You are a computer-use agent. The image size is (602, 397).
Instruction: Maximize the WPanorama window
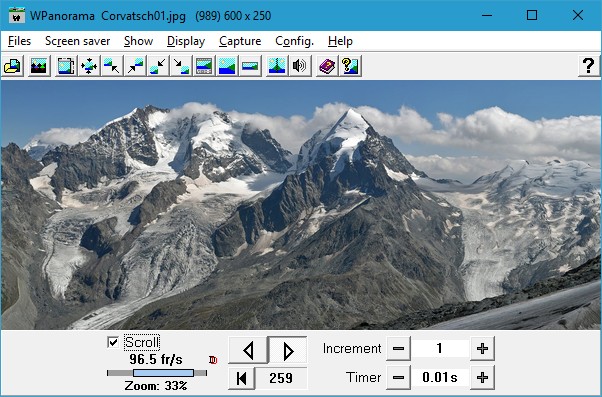coord(532,15)
